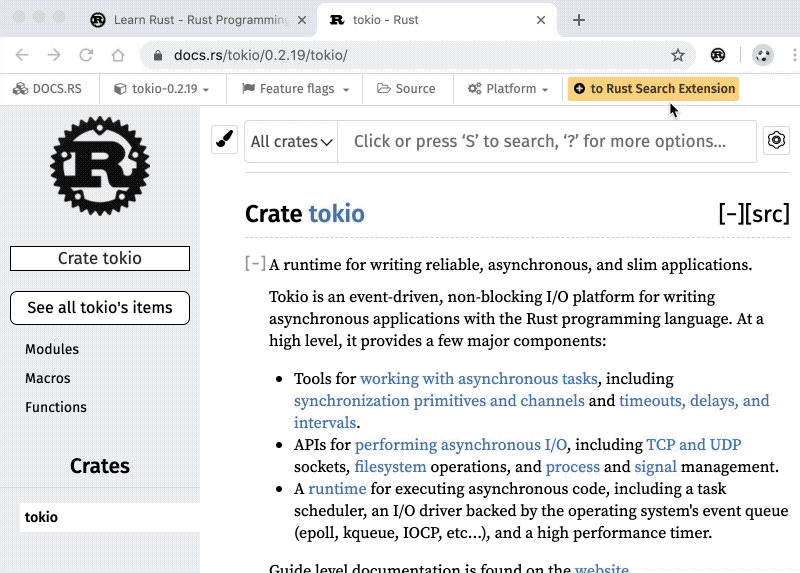Bookmark this page with the star

point(678,55)
